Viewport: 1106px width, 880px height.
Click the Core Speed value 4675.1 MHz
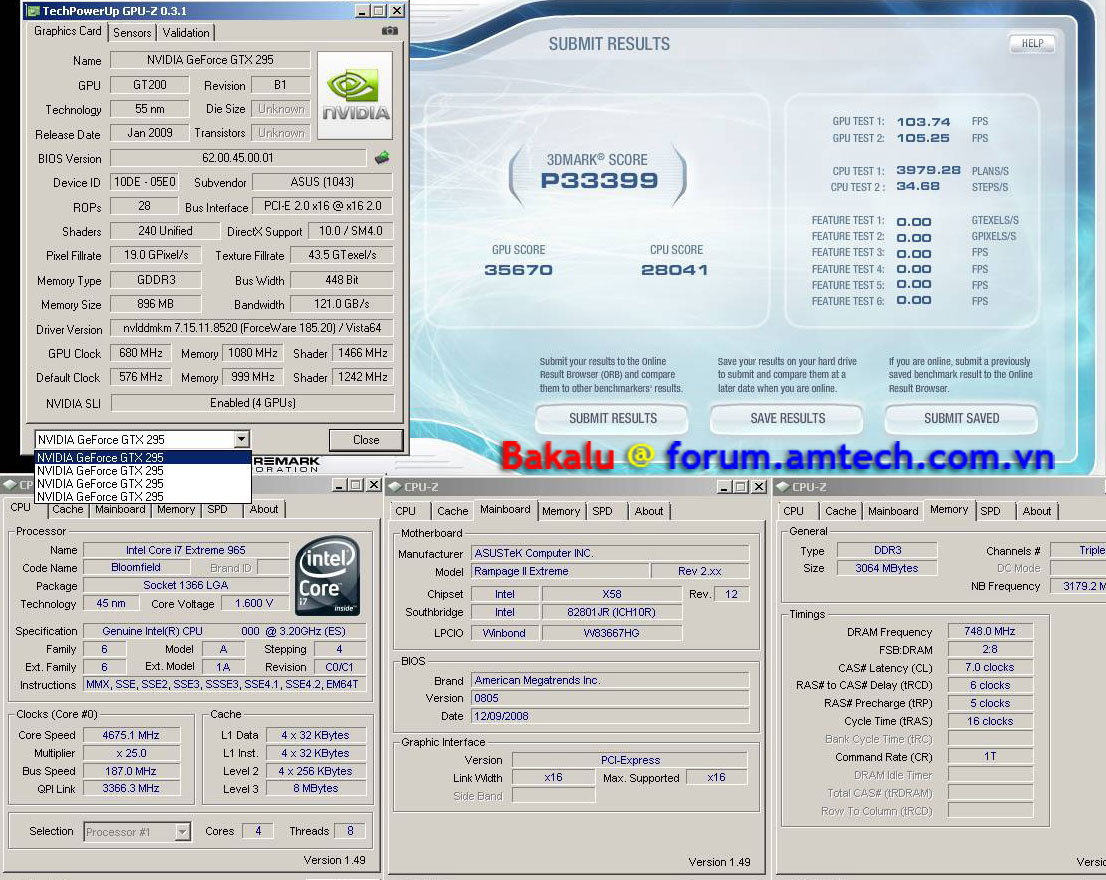pos(131,735)
